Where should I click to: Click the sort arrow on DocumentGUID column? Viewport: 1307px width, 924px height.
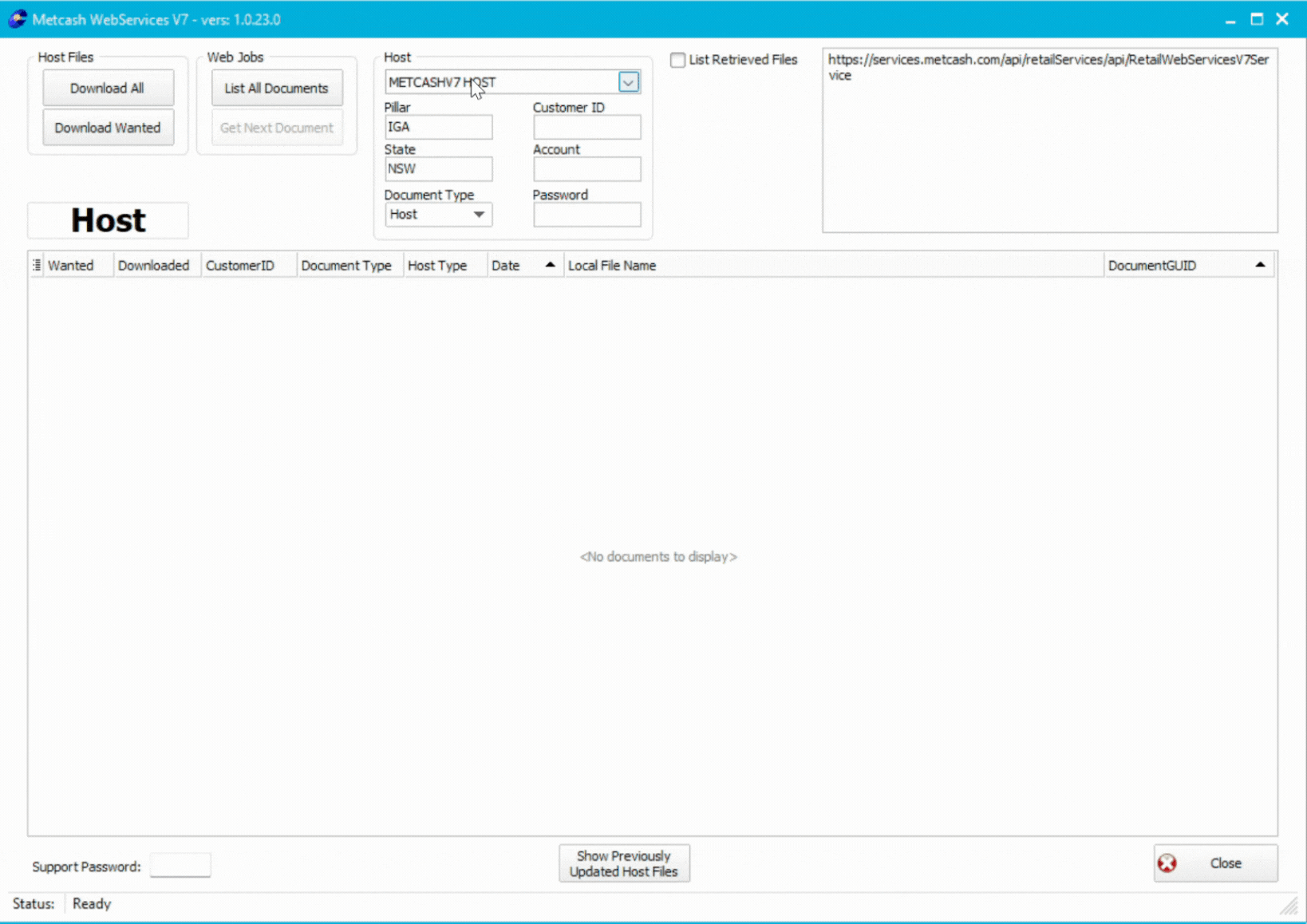(x=1260, y=264)
